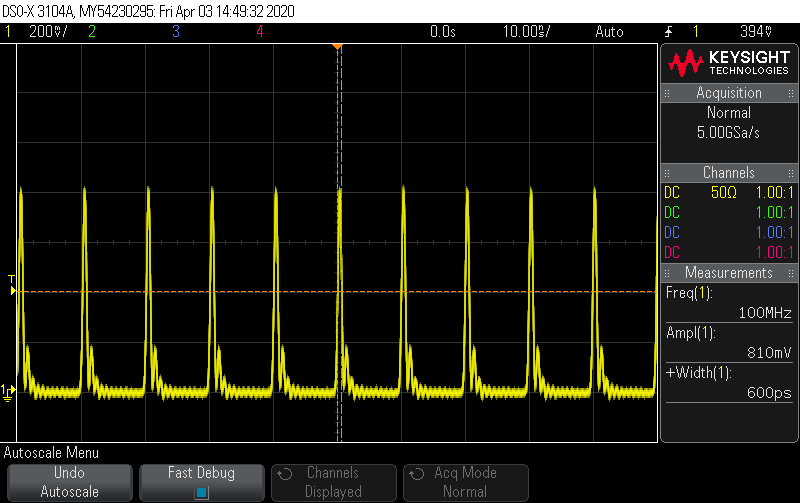Click the Acquisition header right grip icon
The width and height of the screenshot is (800, 503).
click(x=791, y=93)
